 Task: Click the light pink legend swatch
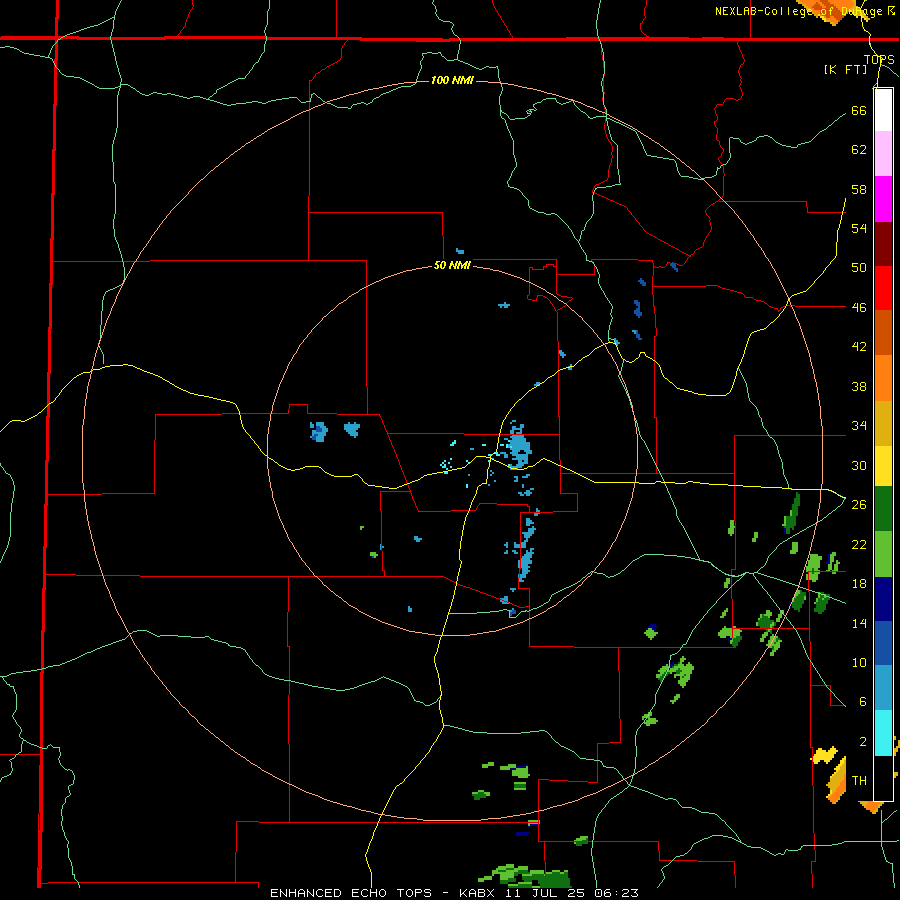pos(883,153)
